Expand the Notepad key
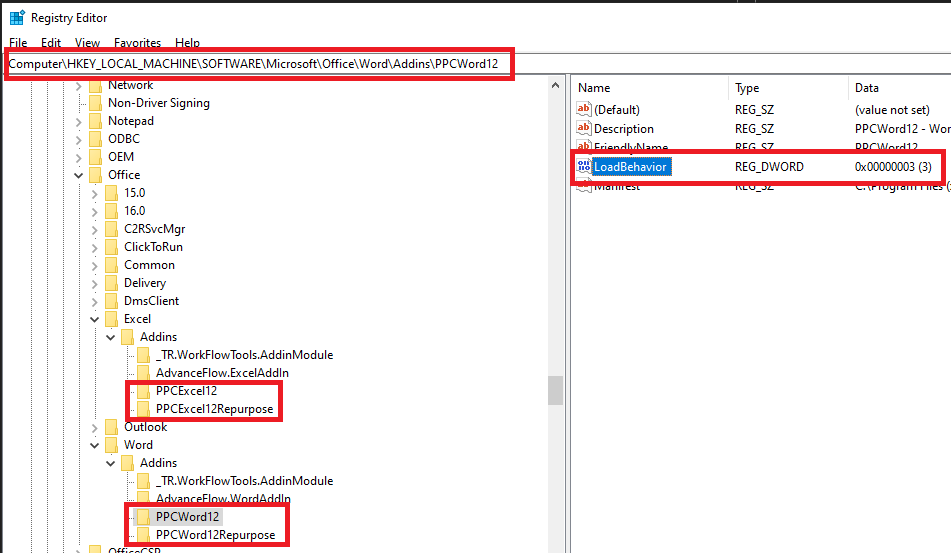Image resolution: width=951 pixels, height=553 pixels. pos(78,122)
